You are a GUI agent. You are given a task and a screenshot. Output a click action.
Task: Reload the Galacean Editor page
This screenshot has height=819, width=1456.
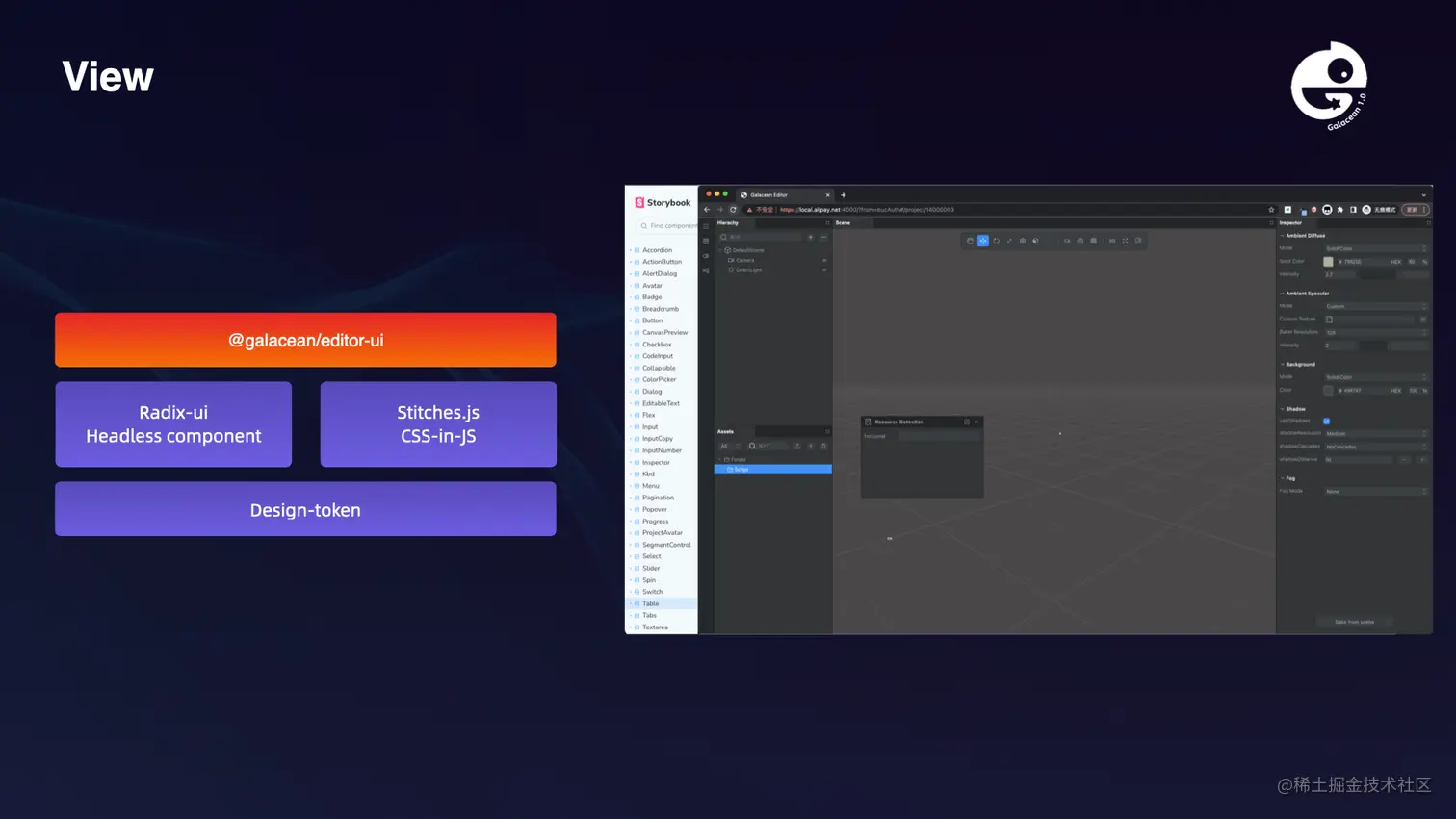click(x=733, y=210)
